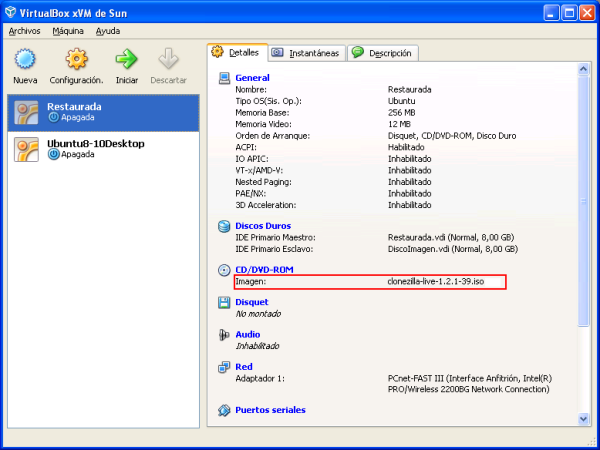Select the Ubuntu8-10Desktop machine icon
The height and width of the screenshot is (450, 600).
tap(27, 149)
